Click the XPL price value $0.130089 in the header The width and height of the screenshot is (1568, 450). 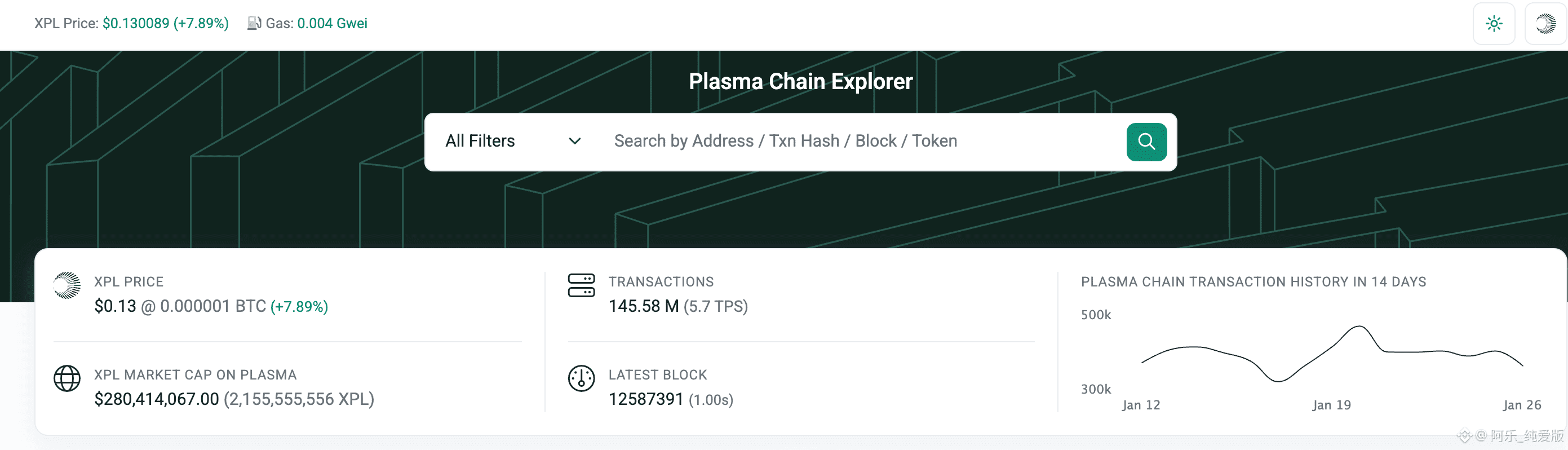click(x=136, y=23)
